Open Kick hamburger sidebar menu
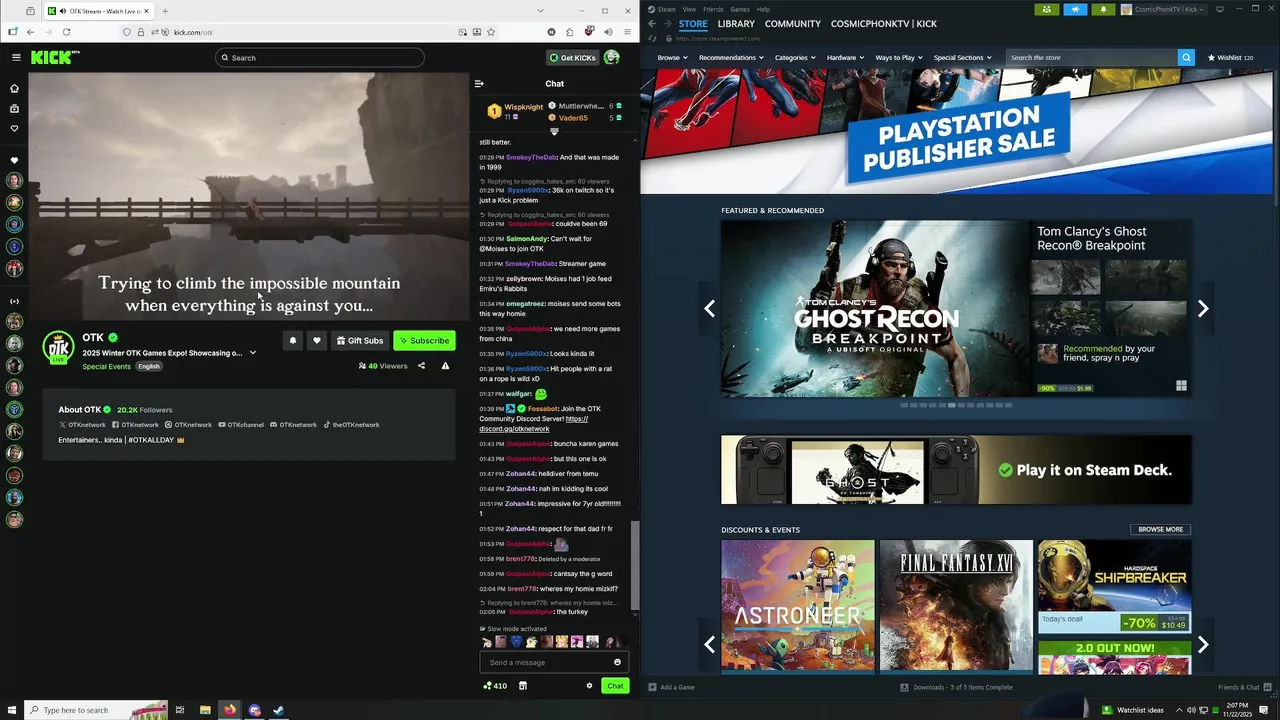This screenshot has height=720, width=1280. pyautogui.click(x=16, y=58)
